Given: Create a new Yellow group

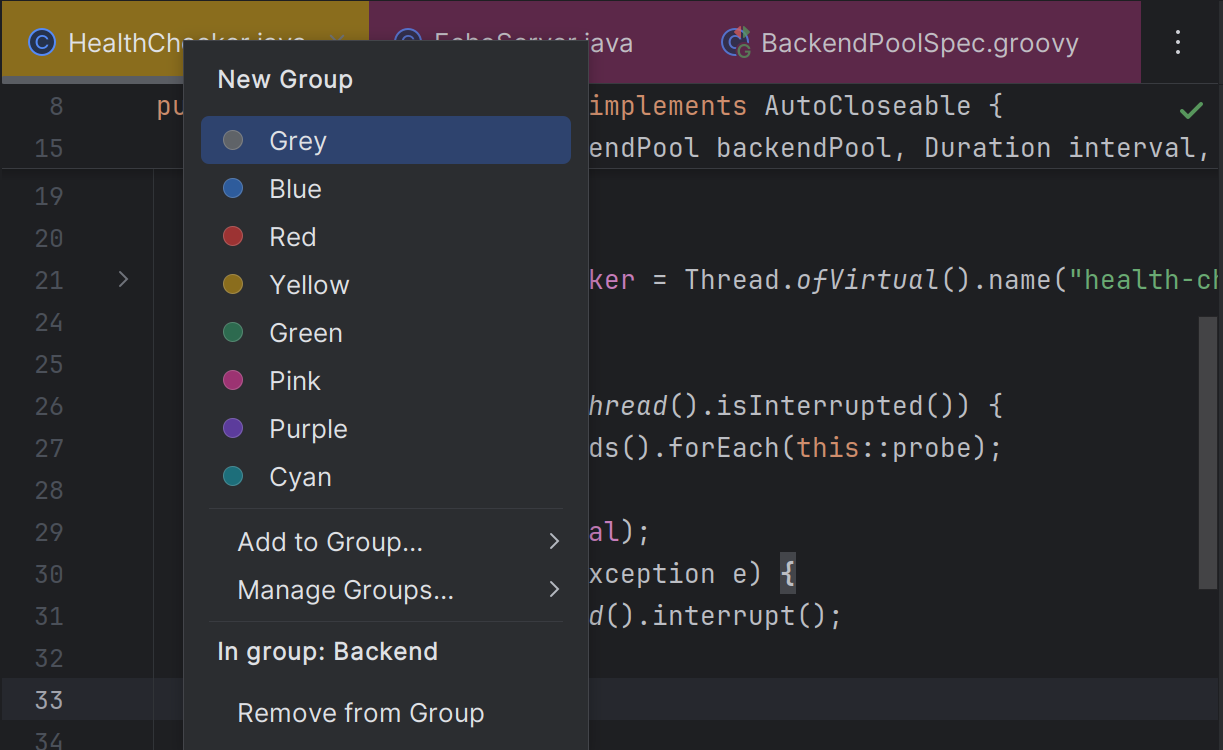Looking at the screenshot, I should (x=386, y=284).
